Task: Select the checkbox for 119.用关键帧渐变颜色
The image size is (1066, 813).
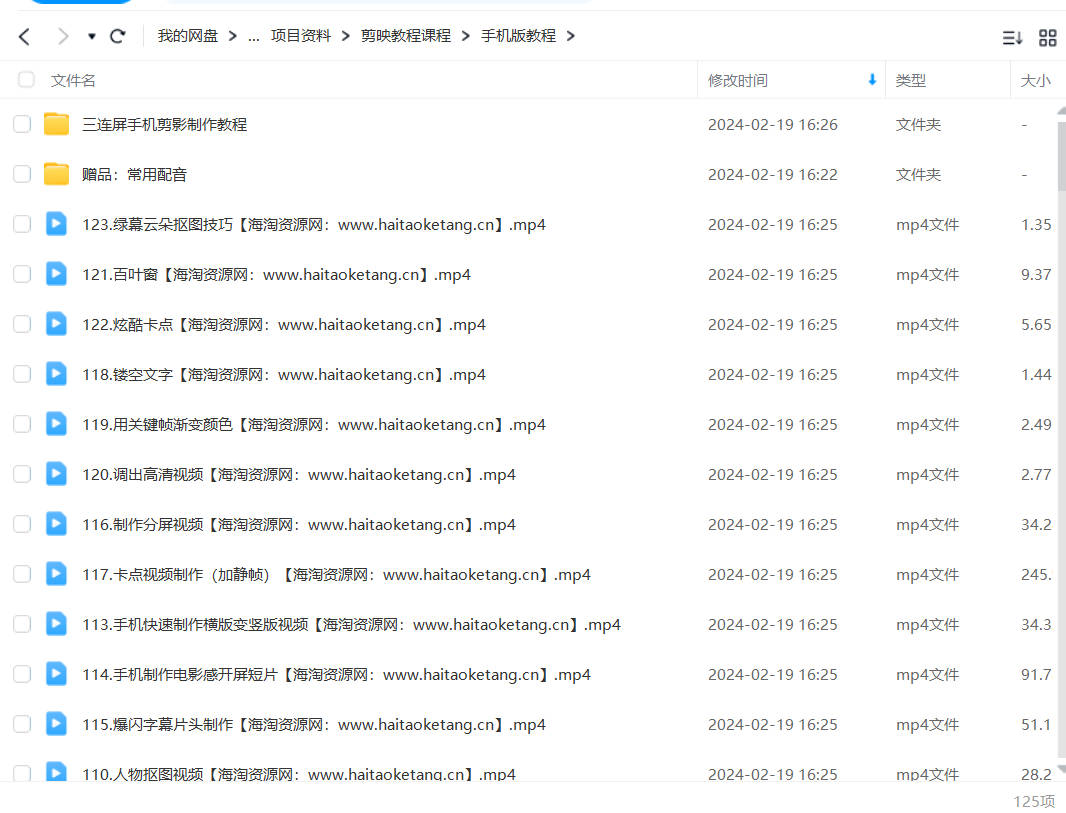Action: [22, 423]
